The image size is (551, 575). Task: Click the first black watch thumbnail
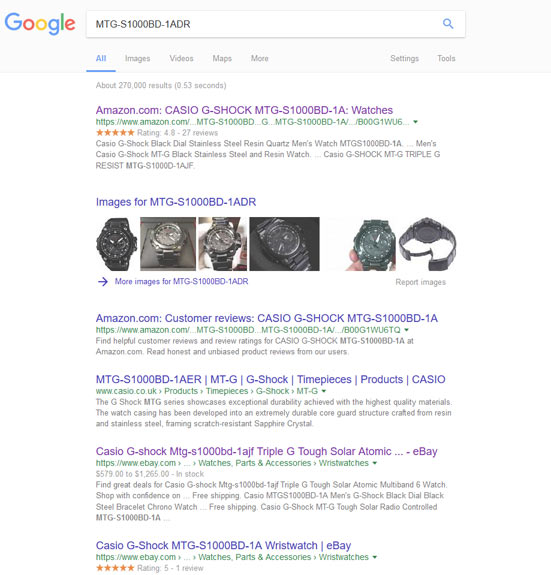(117, 244)
